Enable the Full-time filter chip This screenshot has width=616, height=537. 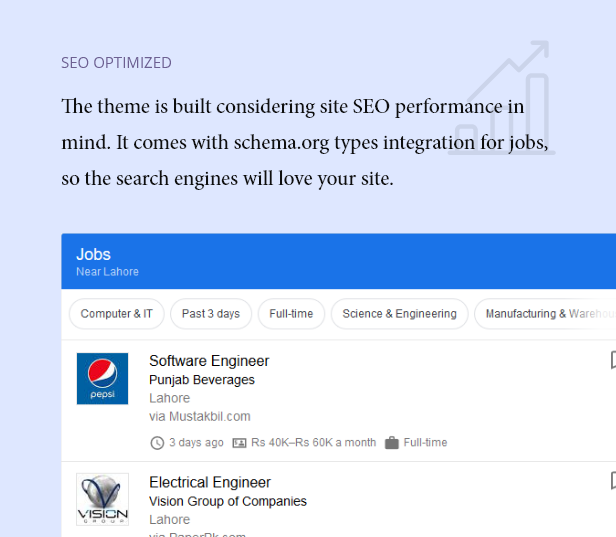[x=291, y=314]
